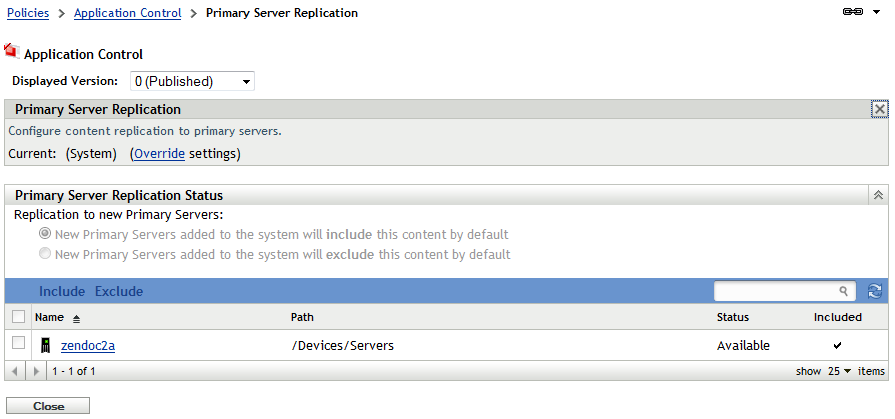Viewport: 895px width, 419px height.
Task: Go to the next page of results
Action: pos(36,371)
